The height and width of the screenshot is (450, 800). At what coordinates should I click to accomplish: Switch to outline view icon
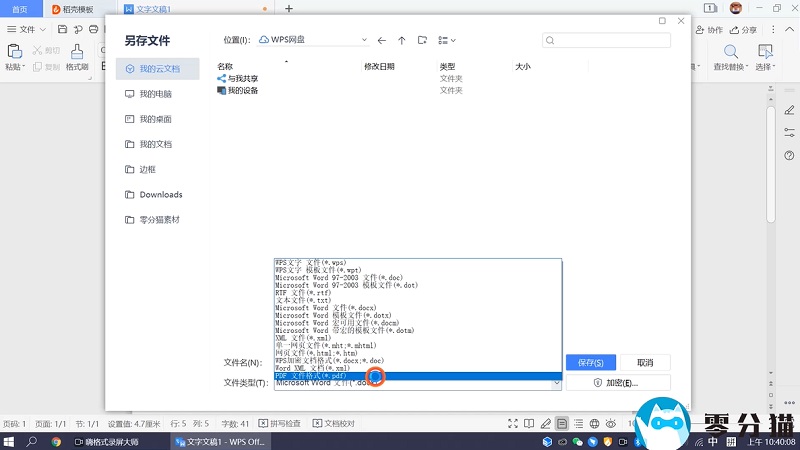coord(578,423)
